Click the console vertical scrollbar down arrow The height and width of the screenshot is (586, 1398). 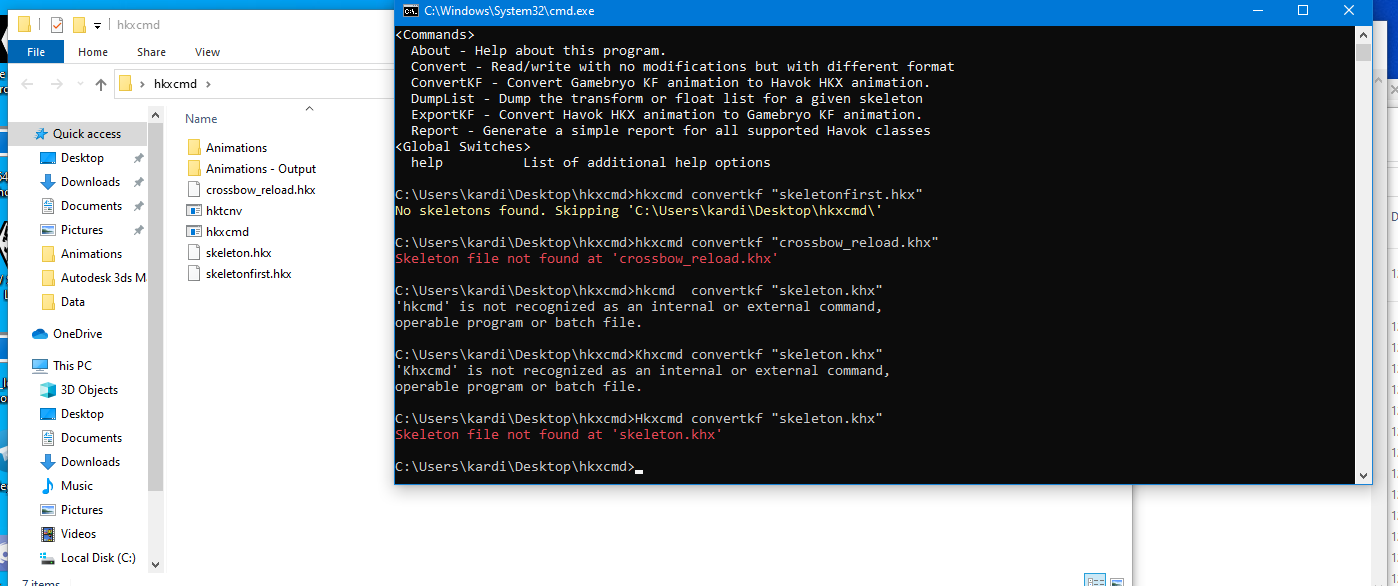click(x=1364, y=476)
